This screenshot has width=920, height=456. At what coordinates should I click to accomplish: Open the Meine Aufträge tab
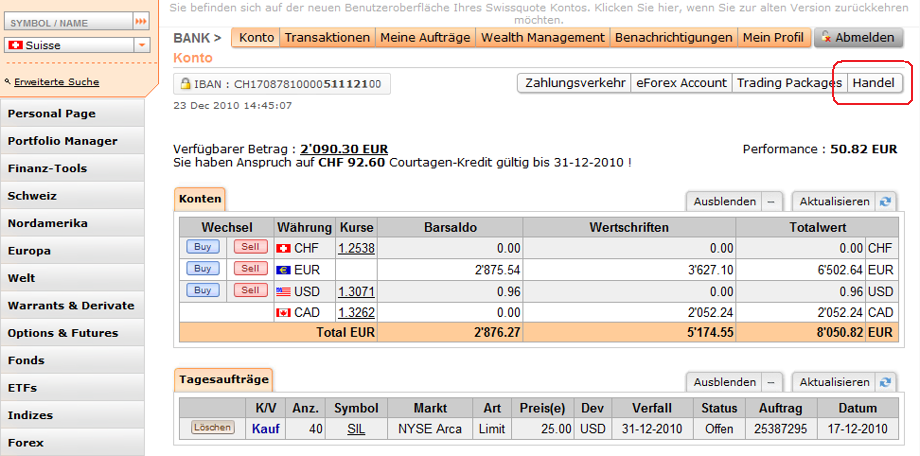pos(425,38)
